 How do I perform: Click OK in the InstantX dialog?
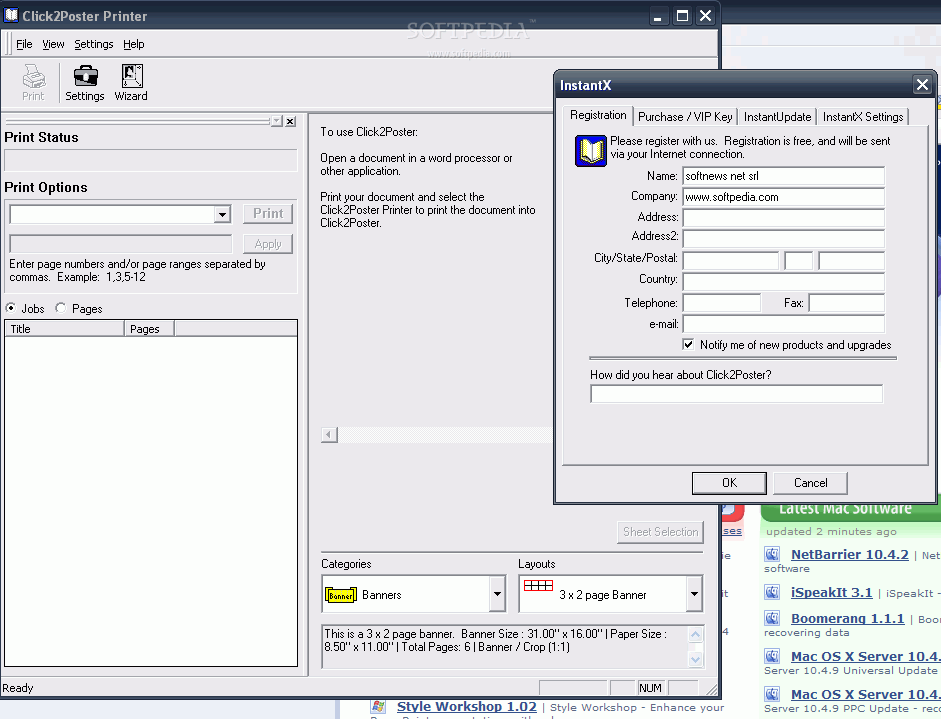pos(729,483)
